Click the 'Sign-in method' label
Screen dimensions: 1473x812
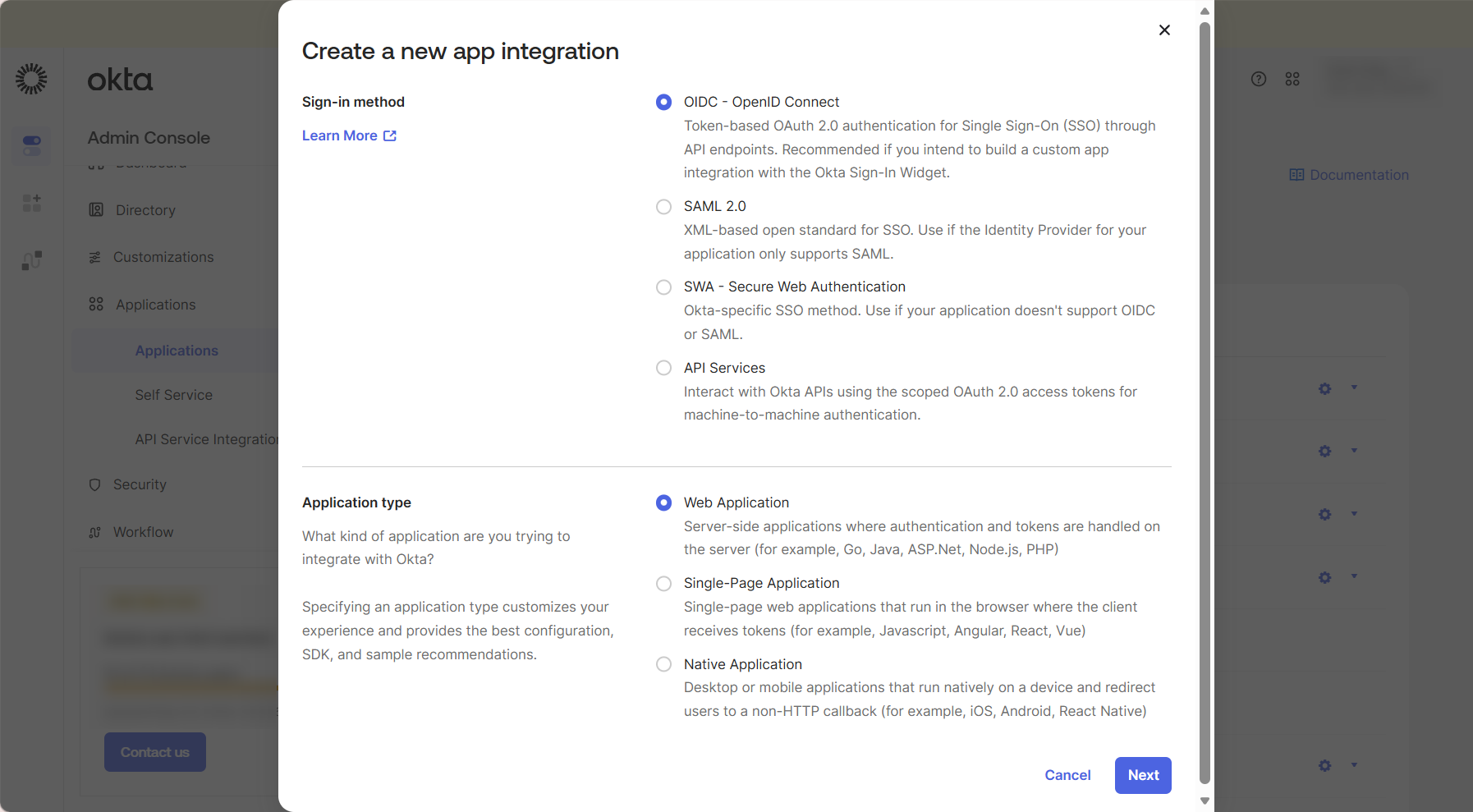[353, 102]
